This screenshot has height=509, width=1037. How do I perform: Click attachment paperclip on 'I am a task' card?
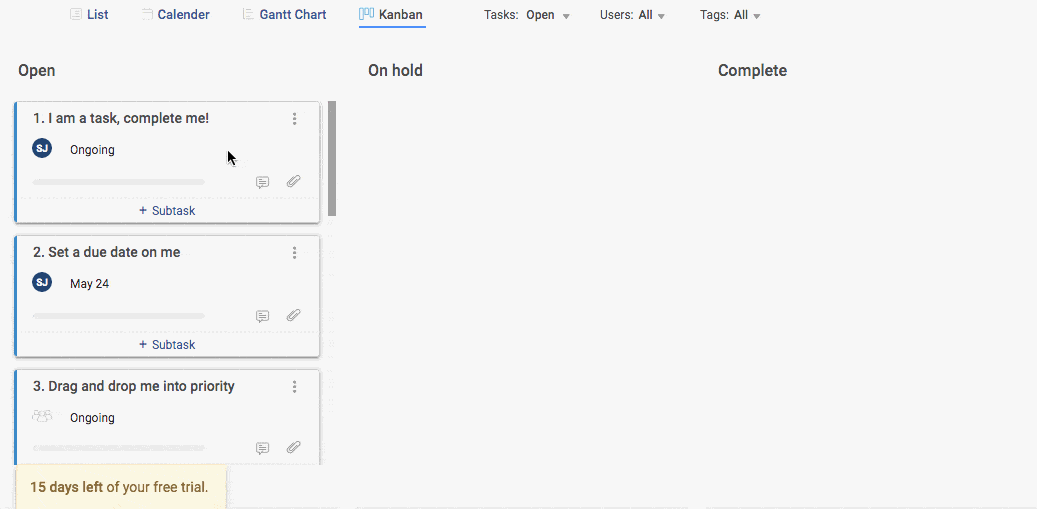(x=293, y=182)
